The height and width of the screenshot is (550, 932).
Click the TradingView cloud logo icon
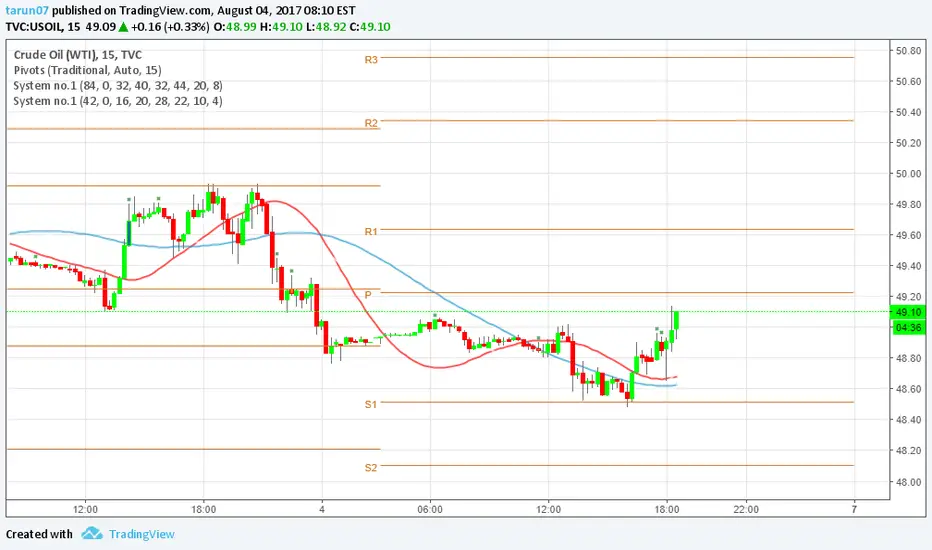click(x=92, y=533)
